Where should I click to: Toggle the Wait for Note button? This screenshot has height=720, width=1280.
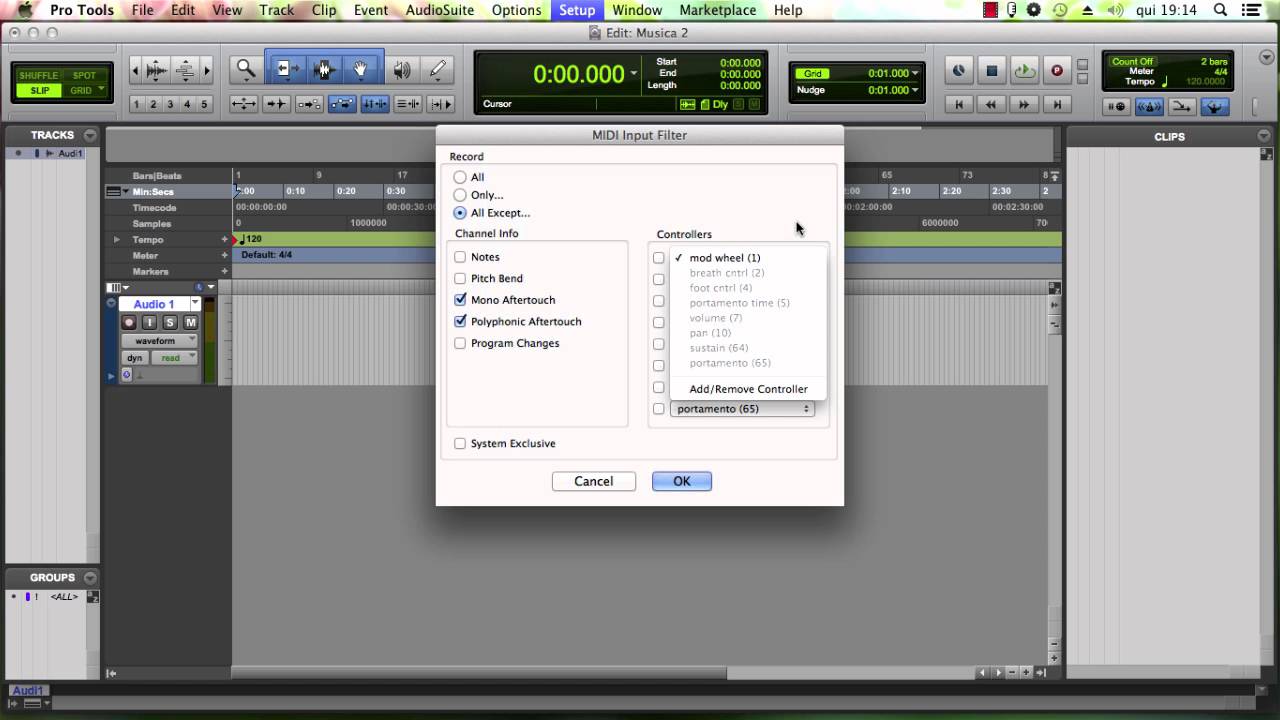[x=1117, y=106]
